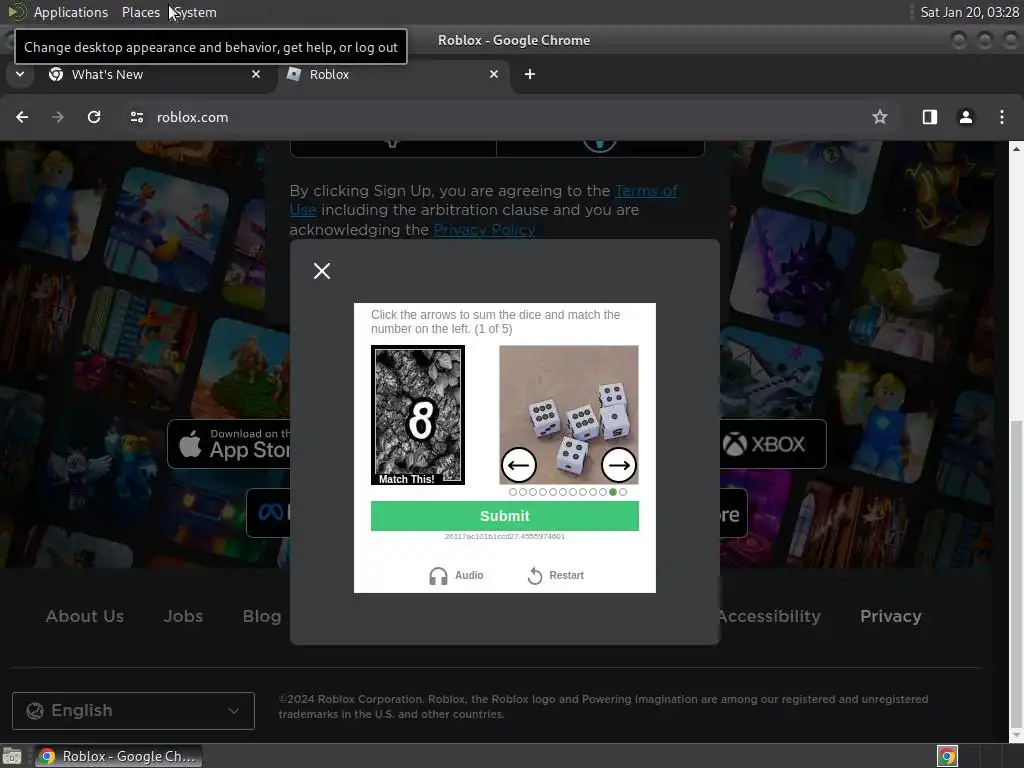This screenshot has width=1024, height=768.
Task: Click the left arrow on dice image
Action: click(519, 465)
